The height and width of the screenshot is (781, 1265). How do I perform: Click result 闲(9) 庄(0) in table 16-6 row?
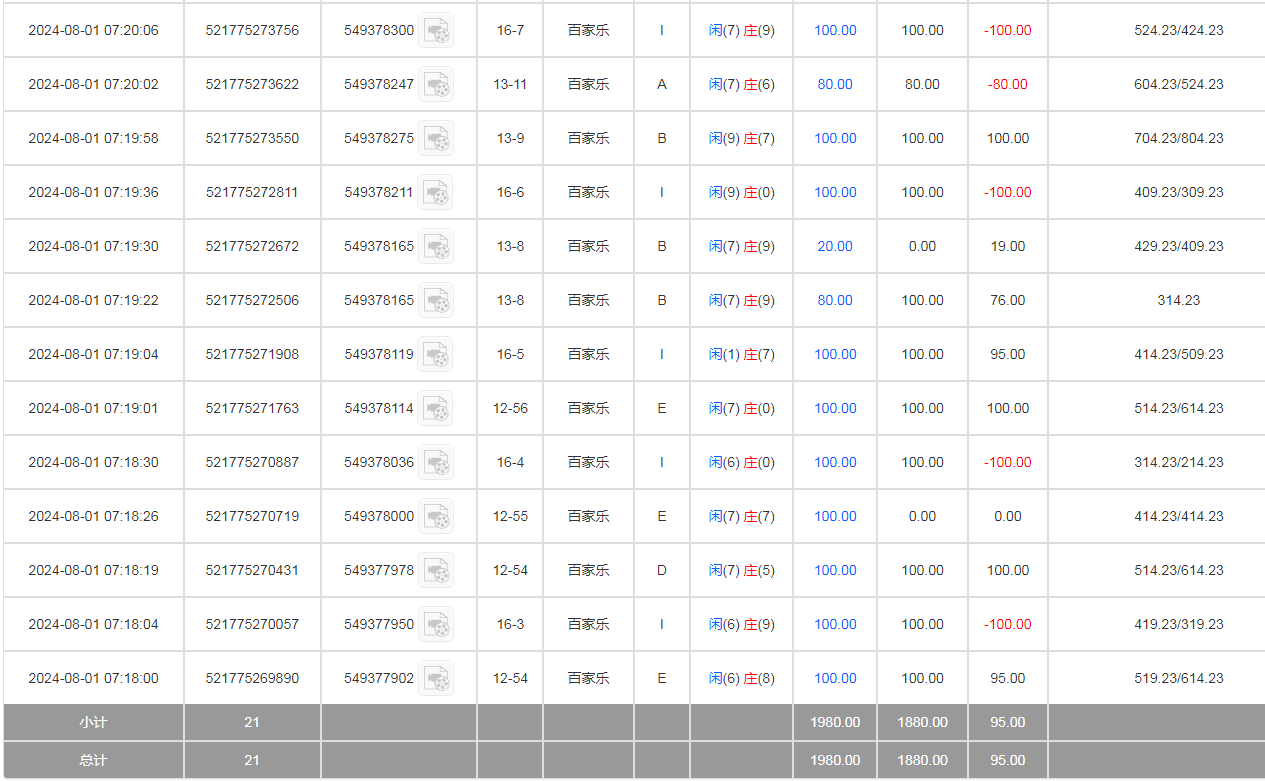741,193
